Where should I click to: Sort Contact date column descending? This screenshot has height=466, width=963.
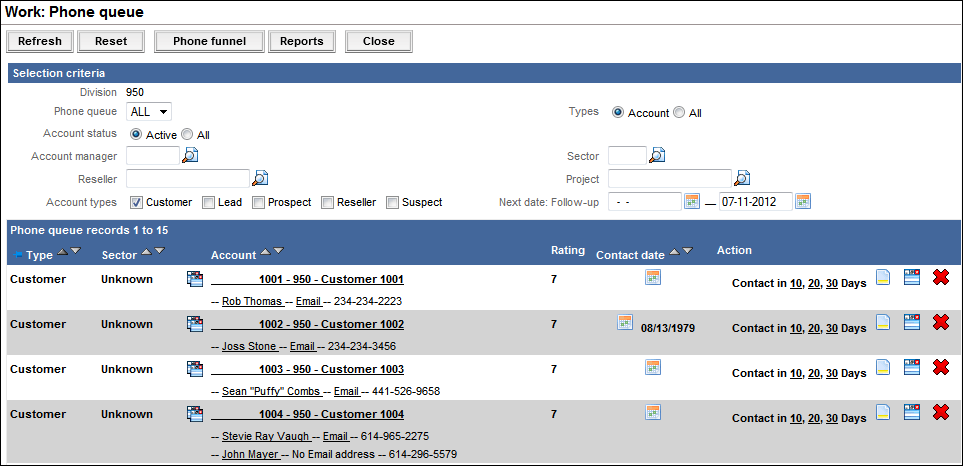coord(688,251)
